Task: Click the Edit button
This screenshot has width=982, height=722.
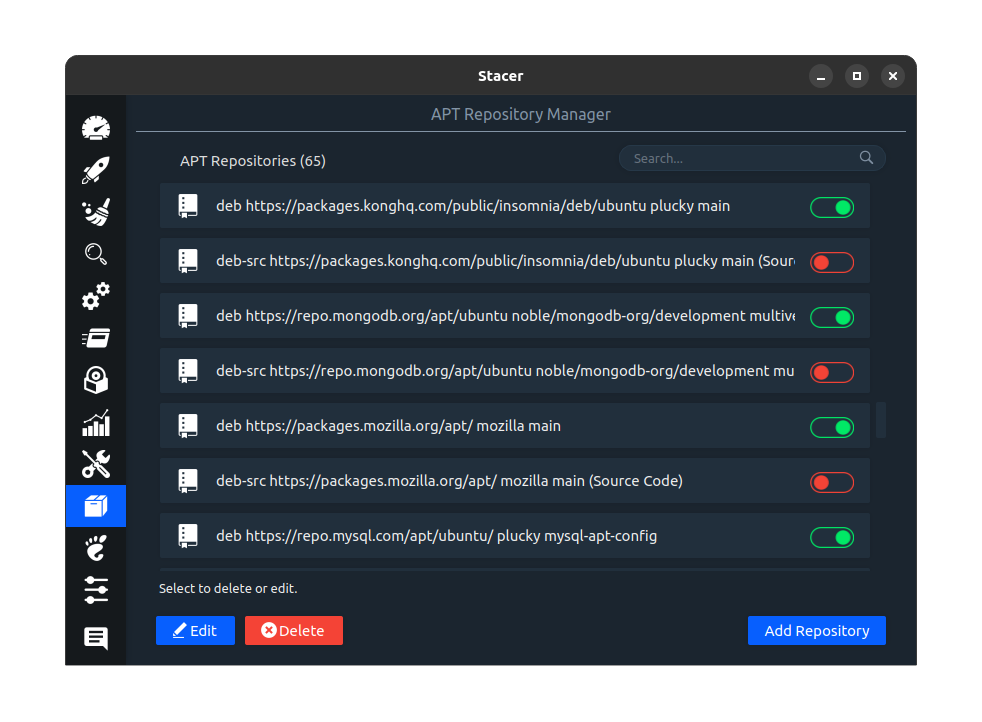Action: 195,630
